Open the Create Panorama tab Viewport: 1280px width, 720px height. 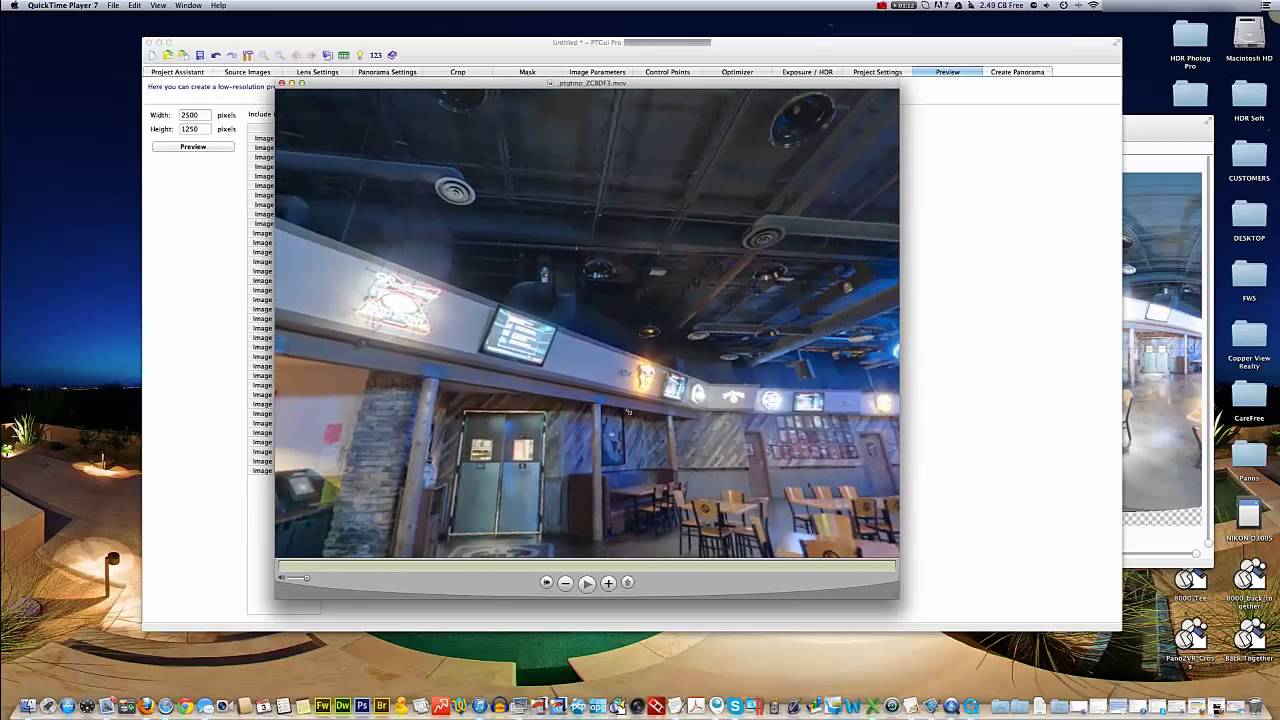pos(1017,72)
